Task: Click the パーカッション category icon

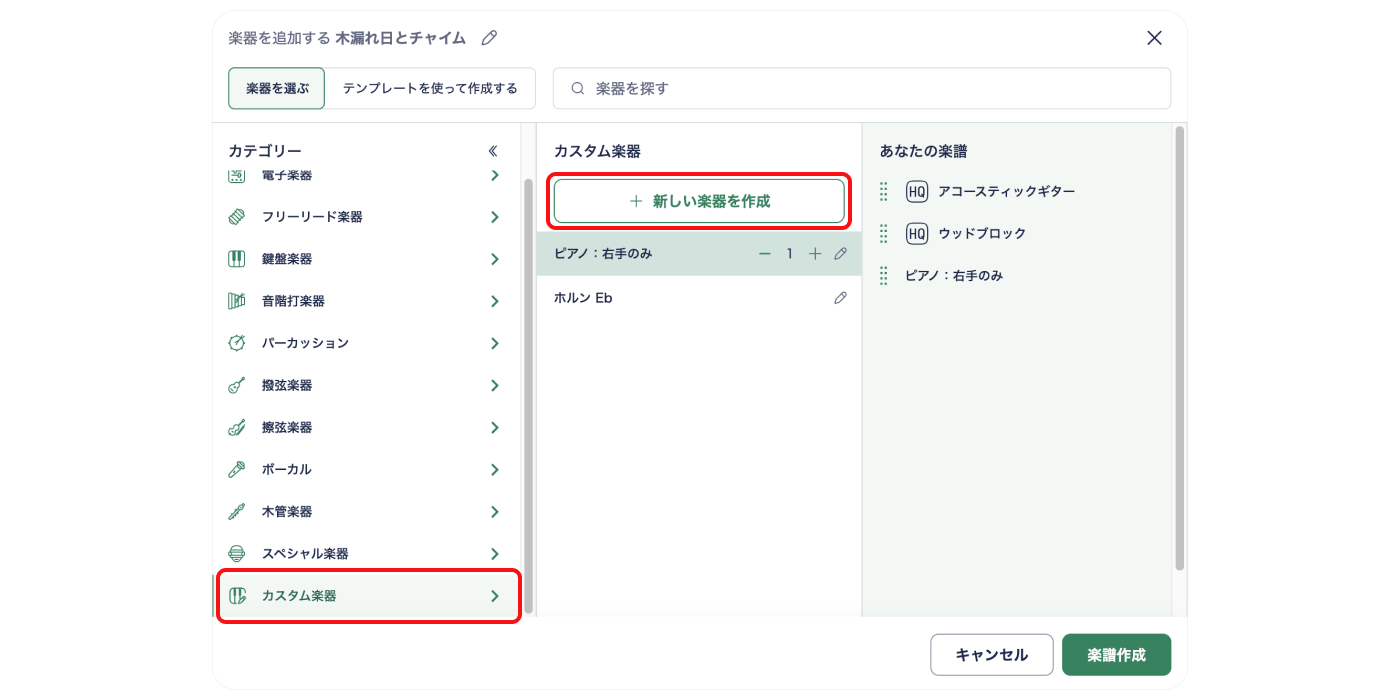Action: 236,343
